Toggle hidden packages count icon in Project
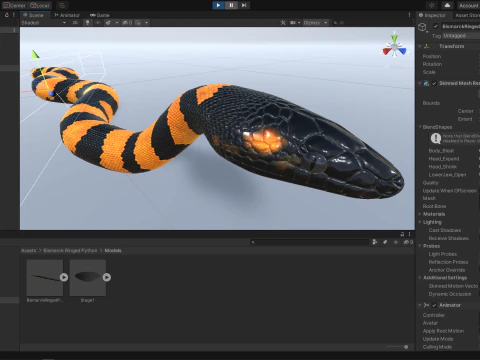The width and height of the screenshot is (480, 360). (x=408, y=242)
